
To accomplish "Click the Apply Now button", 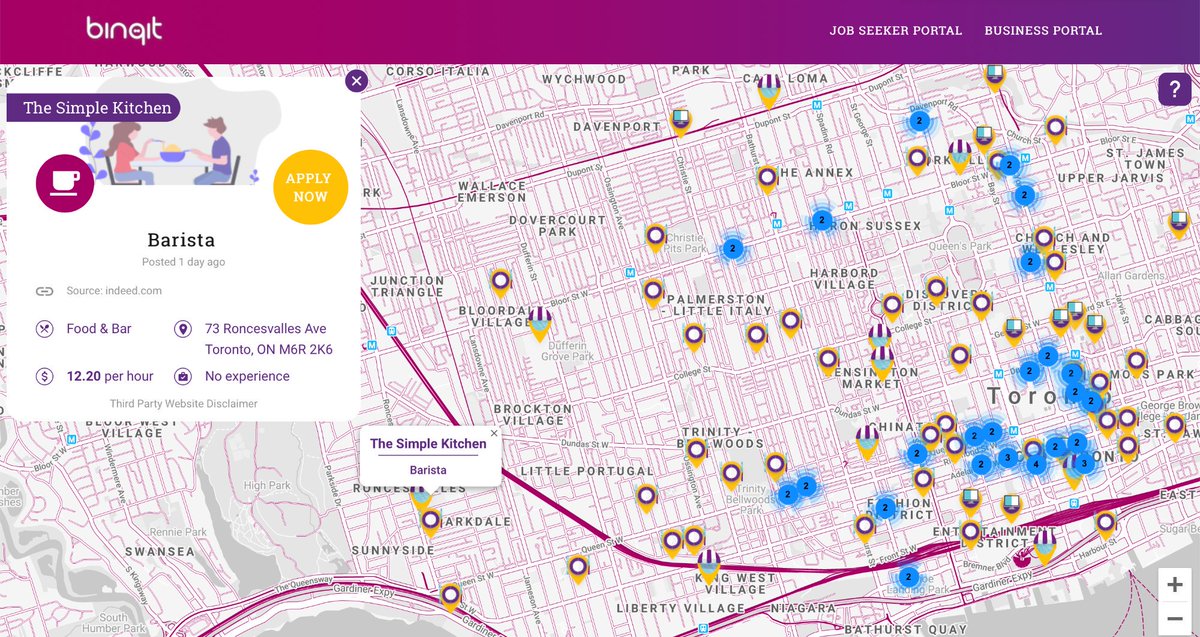I will 310,187.
